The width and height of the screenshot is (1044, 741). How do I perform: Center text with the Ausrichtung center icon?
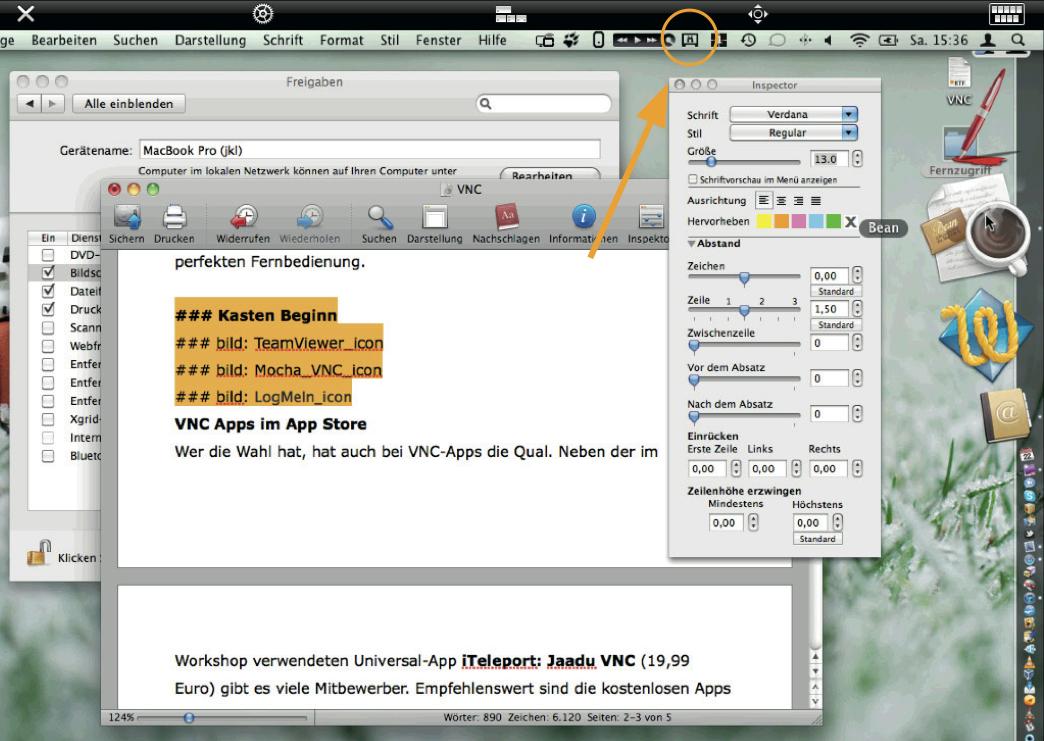(781, 200)
